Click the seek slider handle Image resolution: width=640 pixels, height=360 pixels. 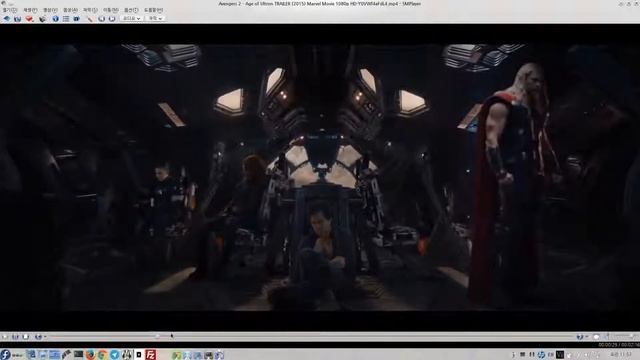click(158, 336)
